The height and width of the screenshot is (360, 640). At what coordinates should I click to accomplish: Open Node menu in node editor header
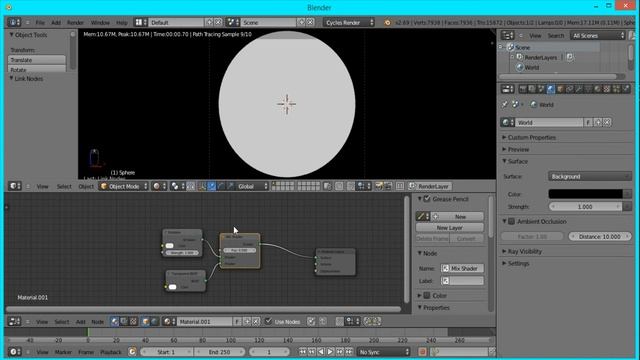point(98,322)
